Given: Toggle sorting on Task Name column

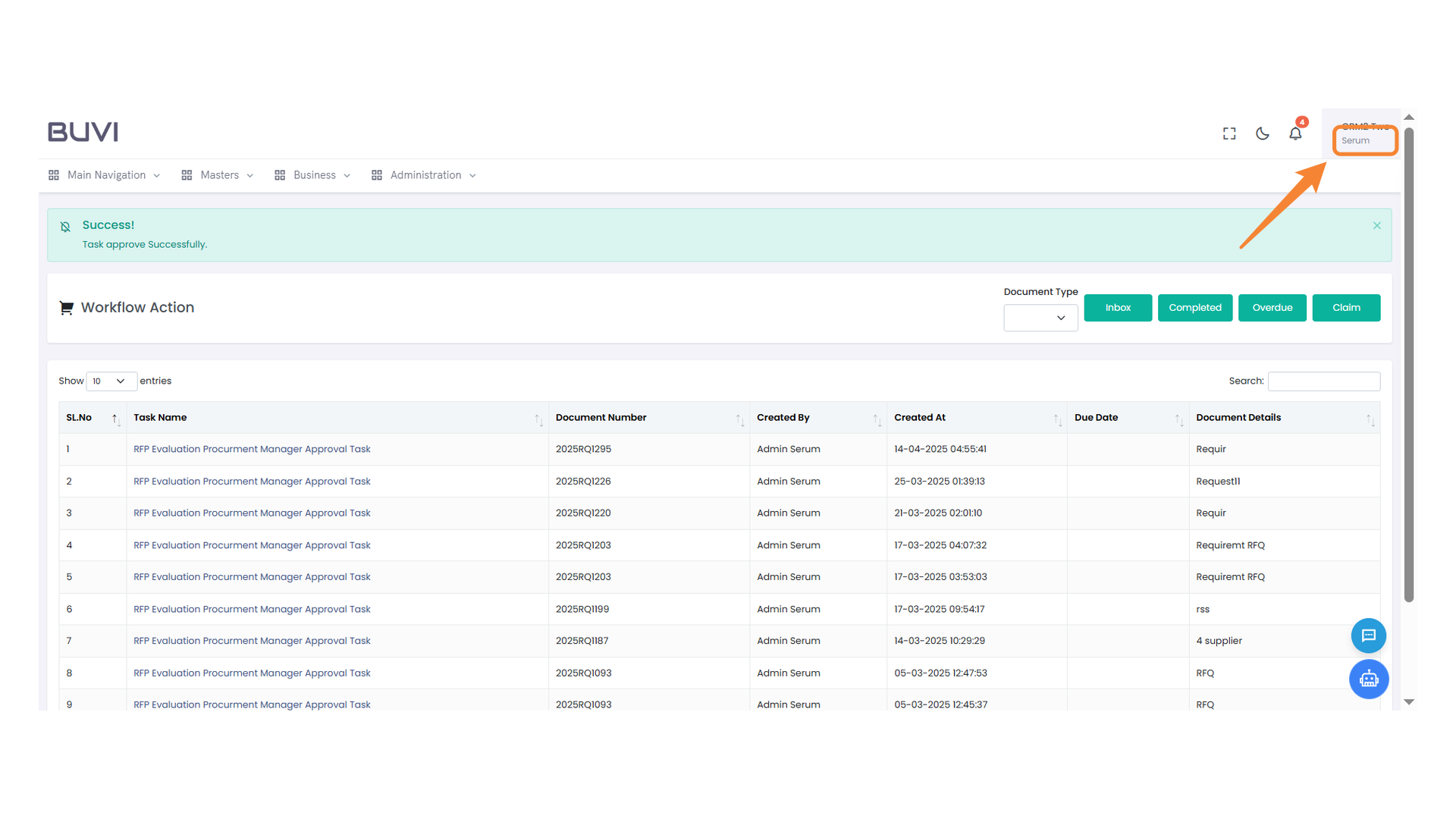Looking at the screenshot, I should pyautogui.click(x=538, y=418).
